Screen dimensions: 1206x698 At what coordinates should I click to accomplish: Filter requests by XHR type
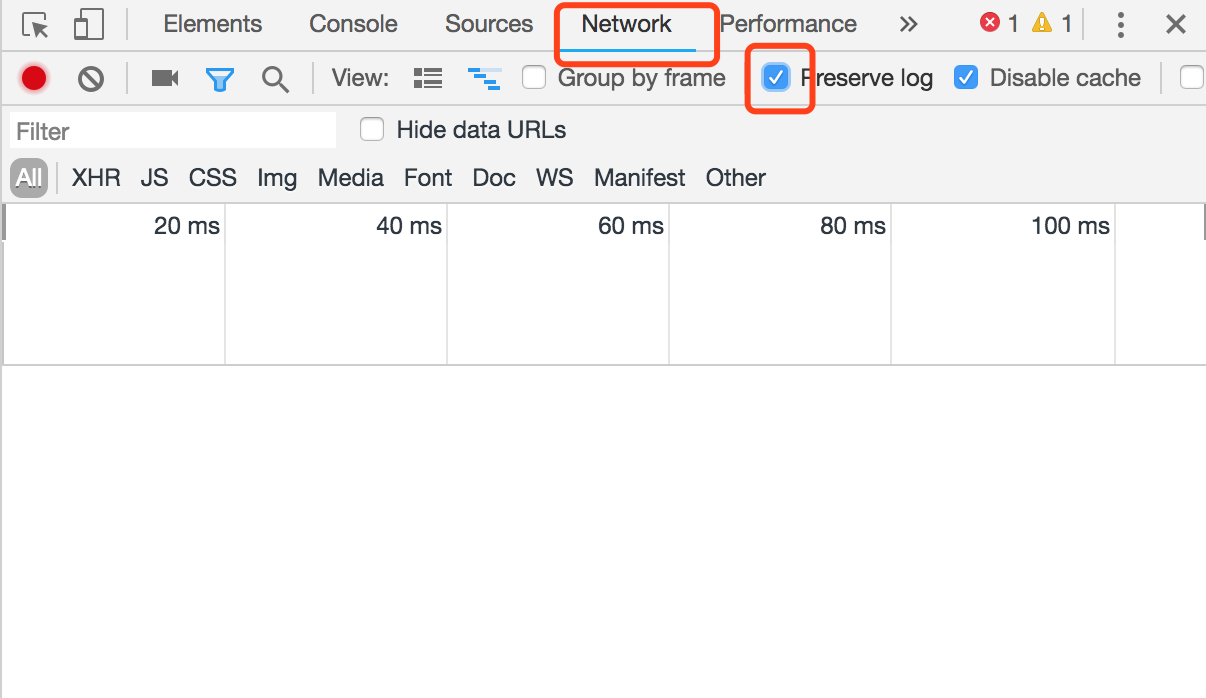pyautogui.click(x=96, y=178)
